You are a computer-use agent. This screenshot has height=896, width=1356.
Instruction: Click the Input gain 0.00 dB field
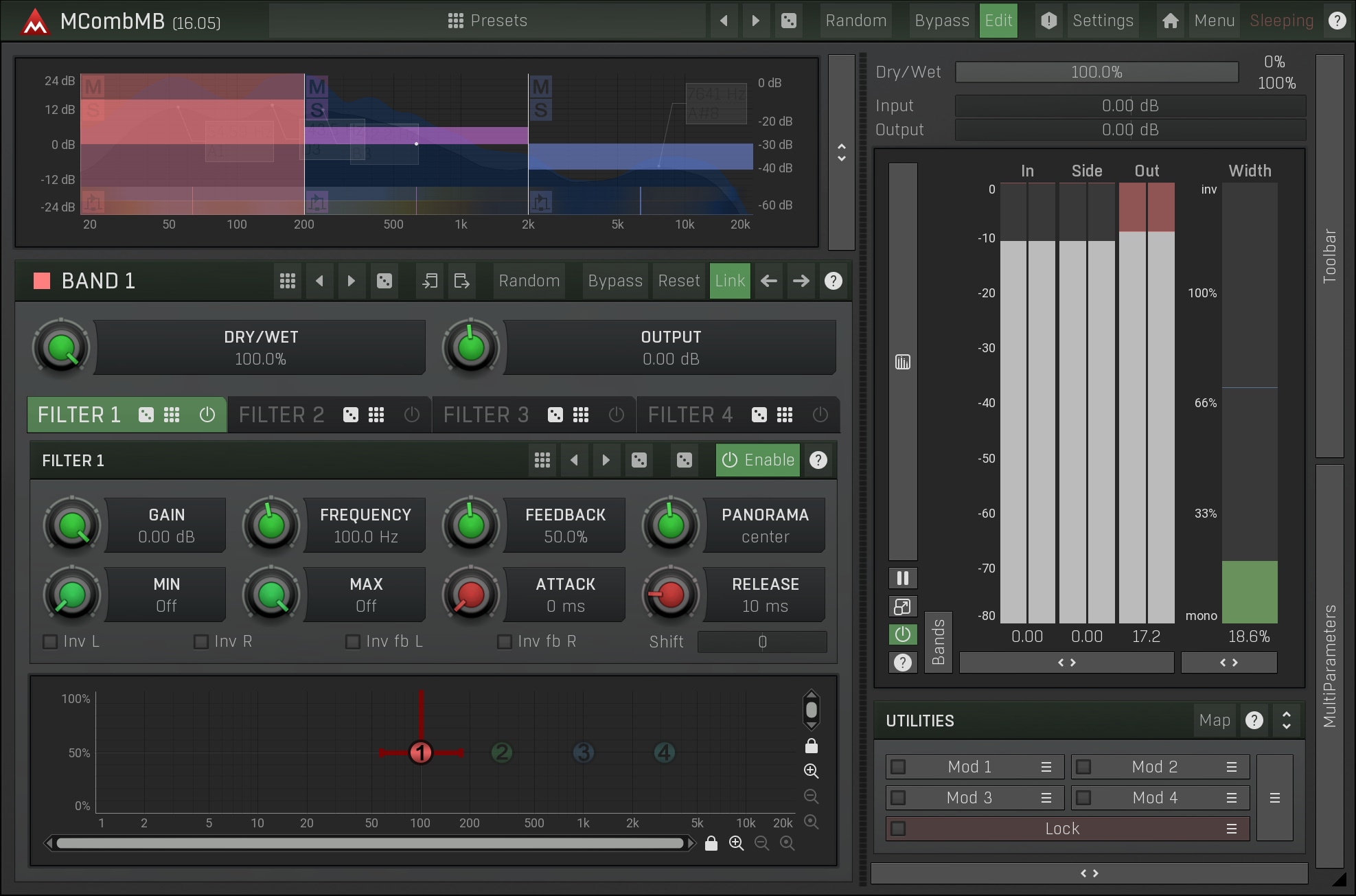point(1130,106)
